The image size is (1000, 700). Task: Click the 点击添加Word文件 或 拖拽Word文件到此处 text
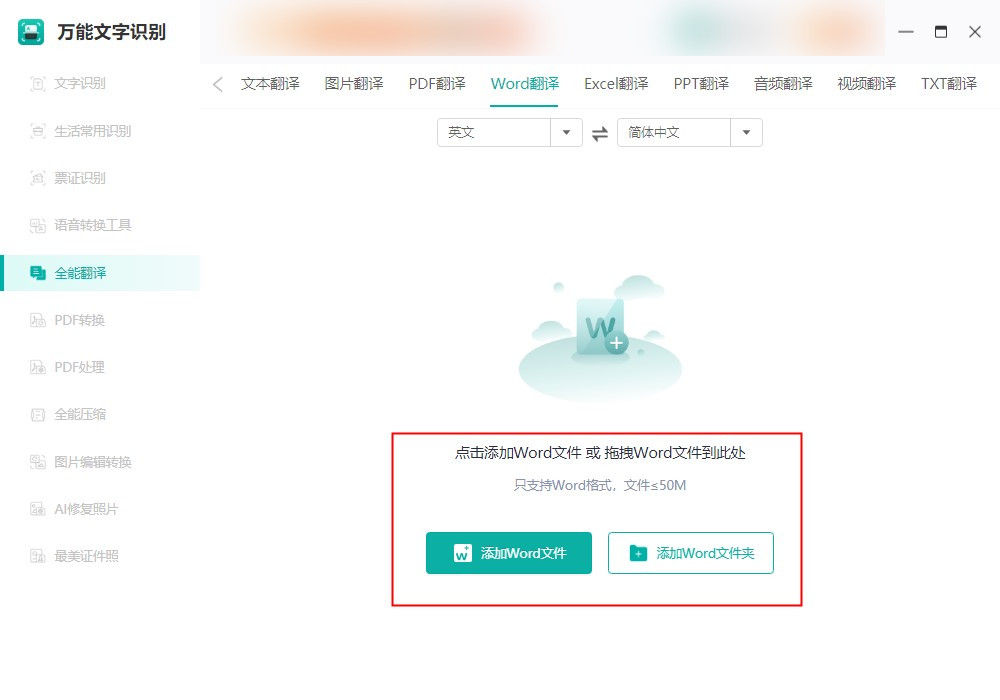point(599,453)
